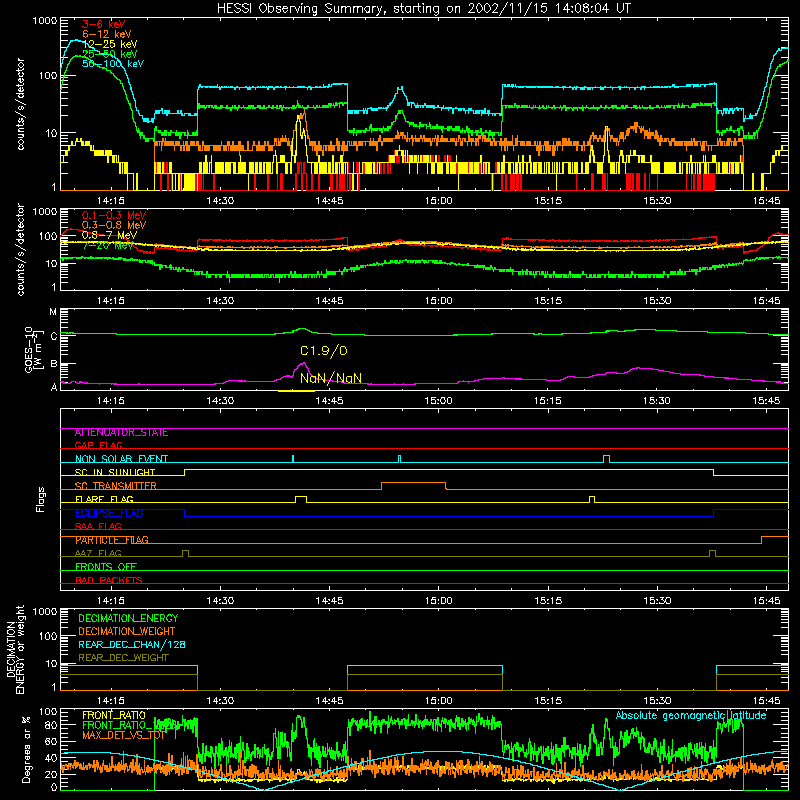
Task: Select the orange 6-12 keV legend label
Action: (107, 34)
